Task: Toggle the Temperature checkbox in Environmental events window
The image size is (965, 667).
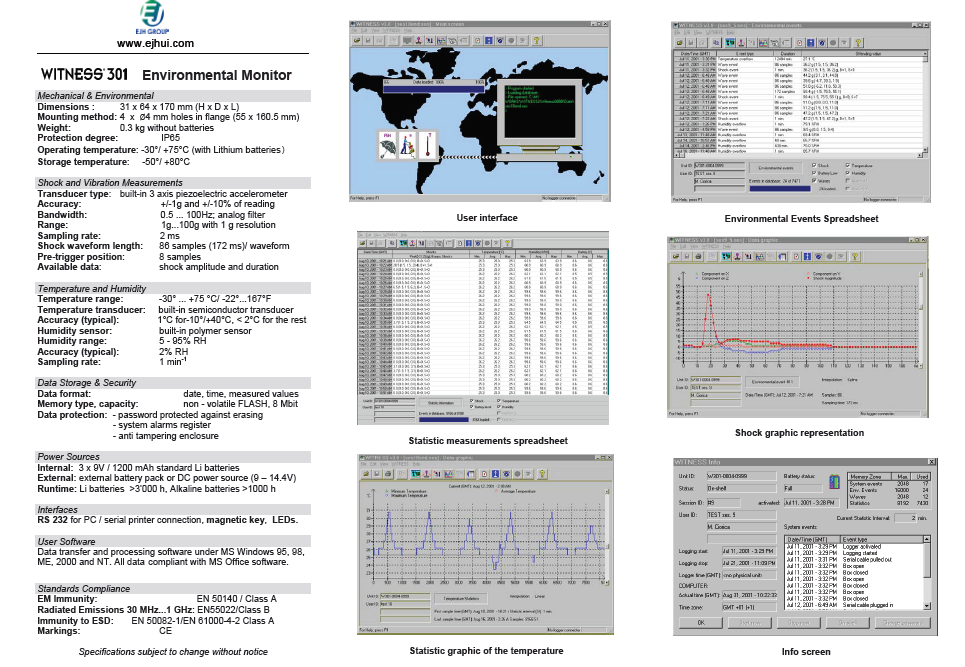Action: [x=848, y=166]
